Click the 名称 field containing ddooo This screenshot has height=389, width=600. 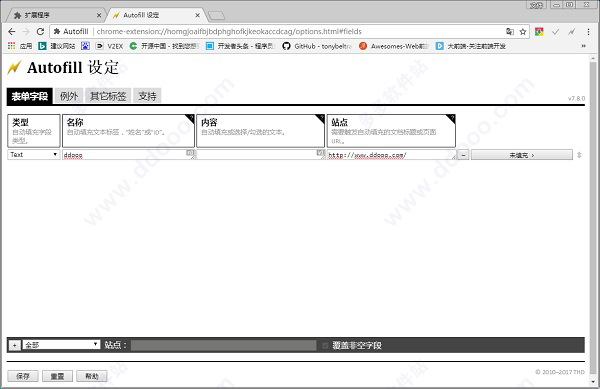(x=129, y=155)
